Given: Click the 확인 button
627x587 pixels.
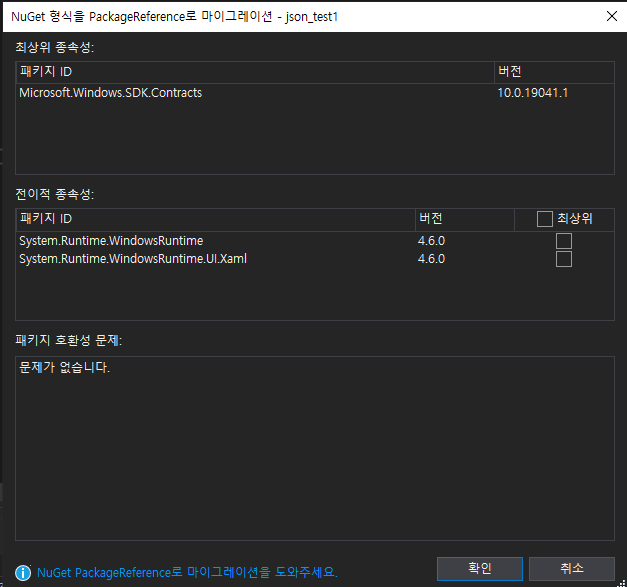Looking at the screenshot, I should [x=479, y=568].
